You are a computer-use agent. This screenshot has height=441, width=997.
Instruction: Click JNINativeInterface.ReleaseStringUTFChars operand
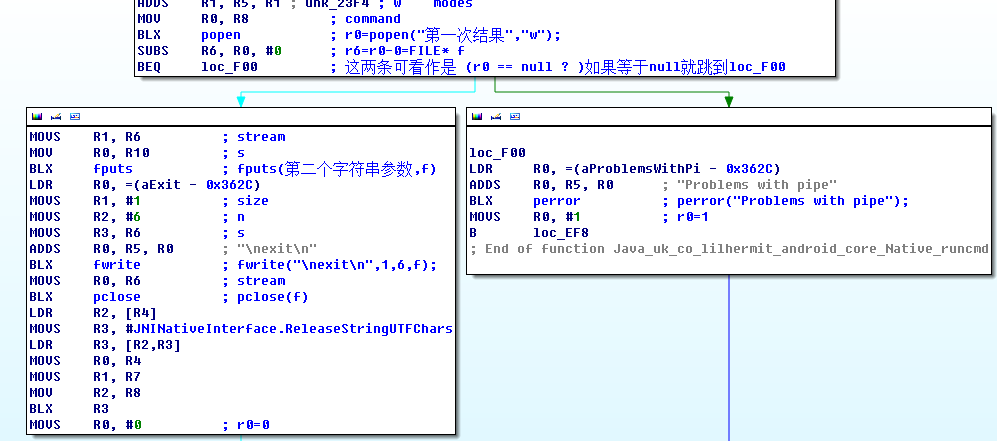tap(289, 329)
